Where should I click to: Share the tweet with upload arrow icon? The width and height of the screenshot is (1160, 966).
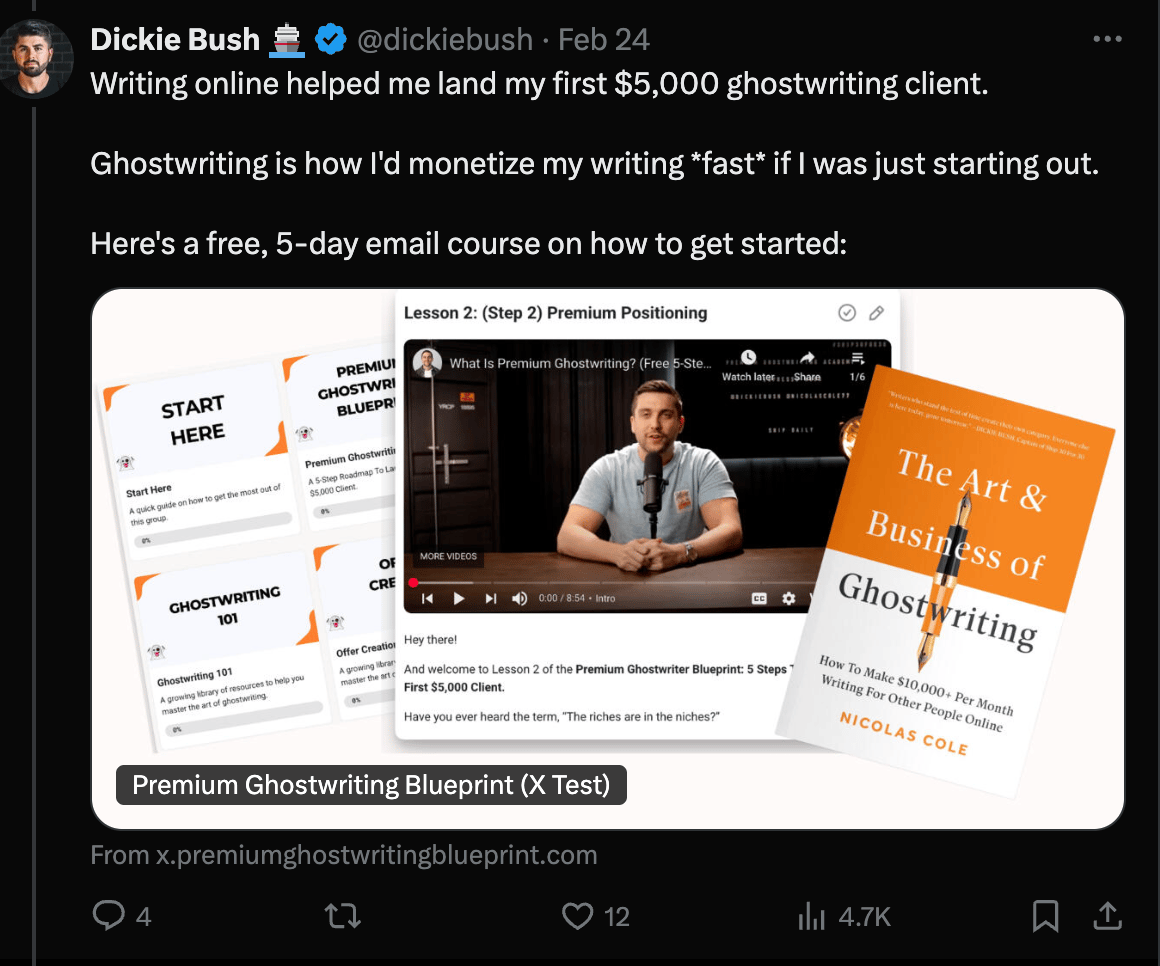(1107, 915)
